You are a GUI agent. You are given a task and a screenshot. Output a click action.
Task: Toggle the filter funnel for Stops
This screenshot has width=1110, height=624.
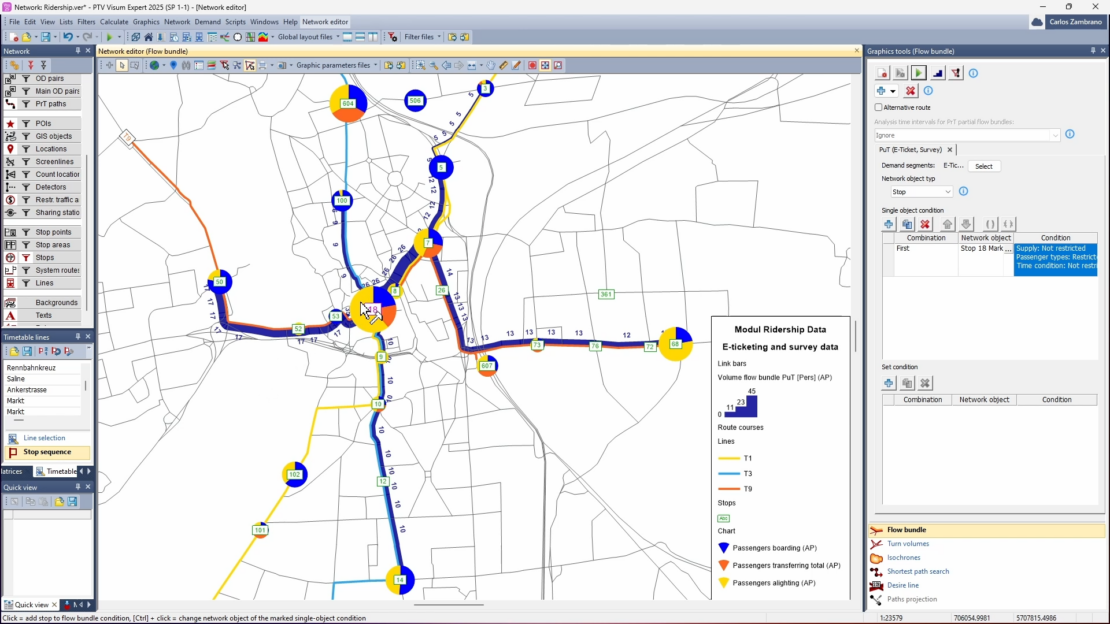pyautogui.click(x=25, y=258)
